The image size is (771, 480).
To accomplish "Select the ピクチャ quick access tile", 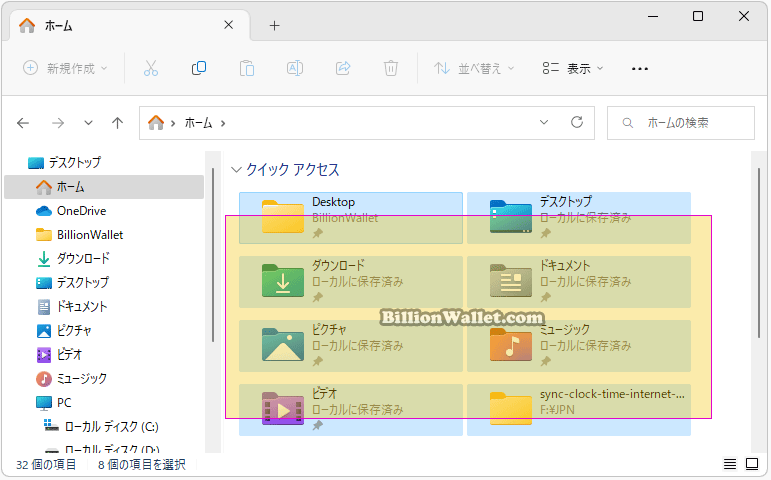I will pyautogui.click(x=351, y=346).
